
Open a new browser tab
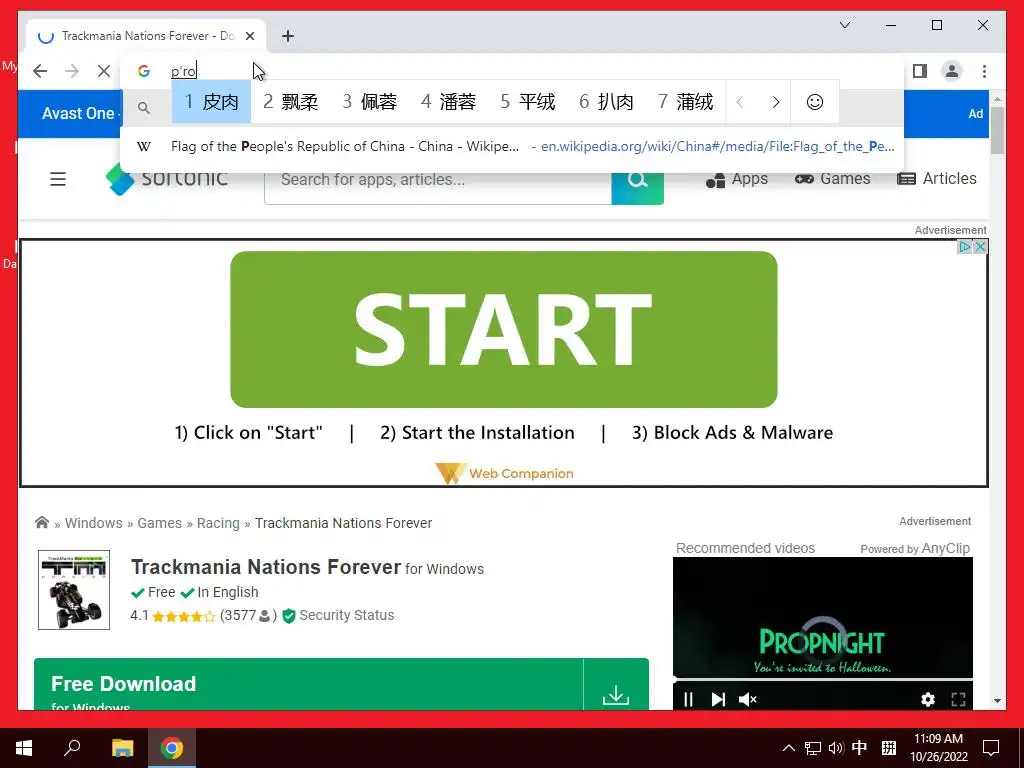click(x=288, y=36)
